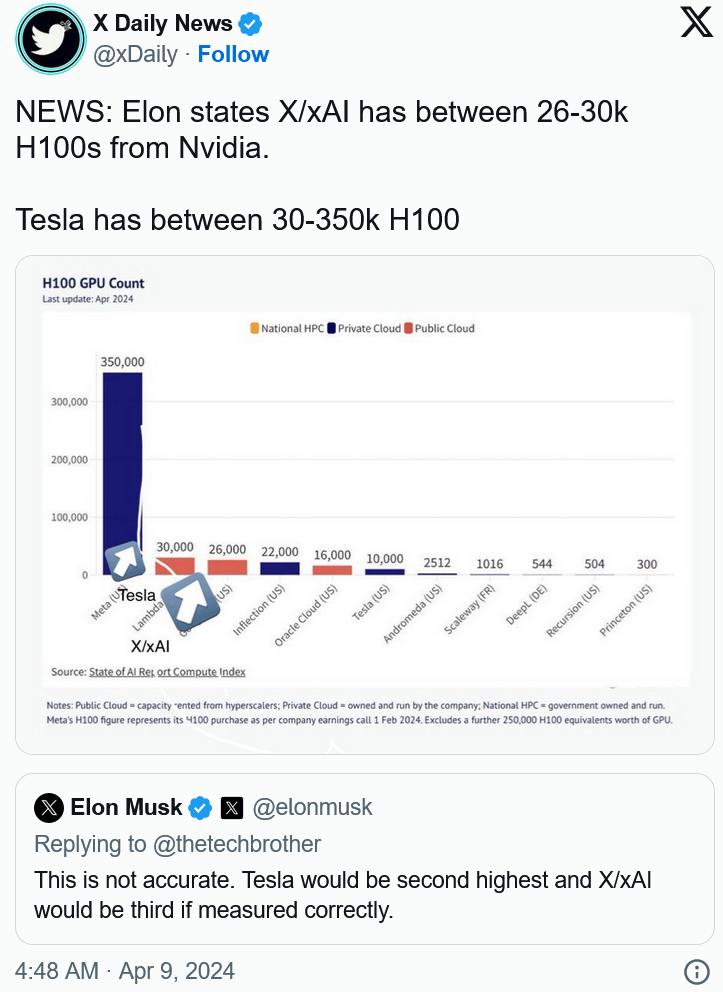
Task: Click the X affiliation badge beside Elon Musk
Action: 232,808
